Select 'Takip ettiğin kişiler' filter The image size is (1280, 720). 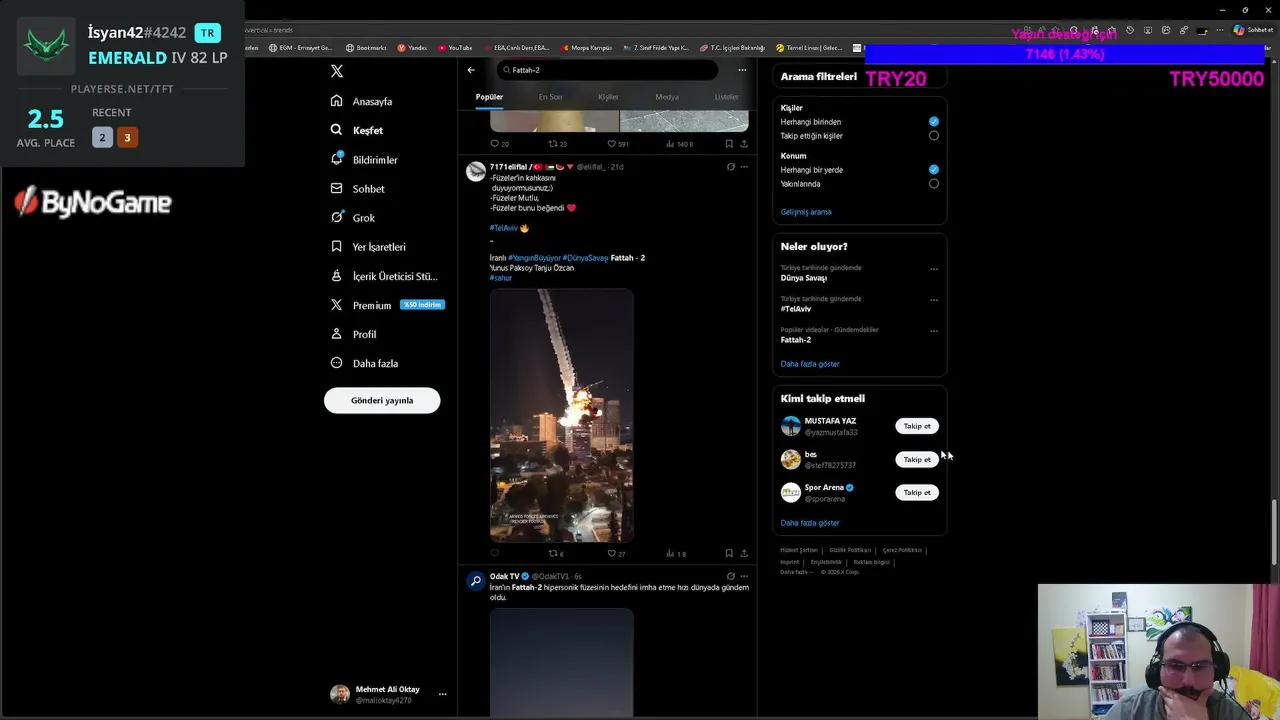point(933,136)
